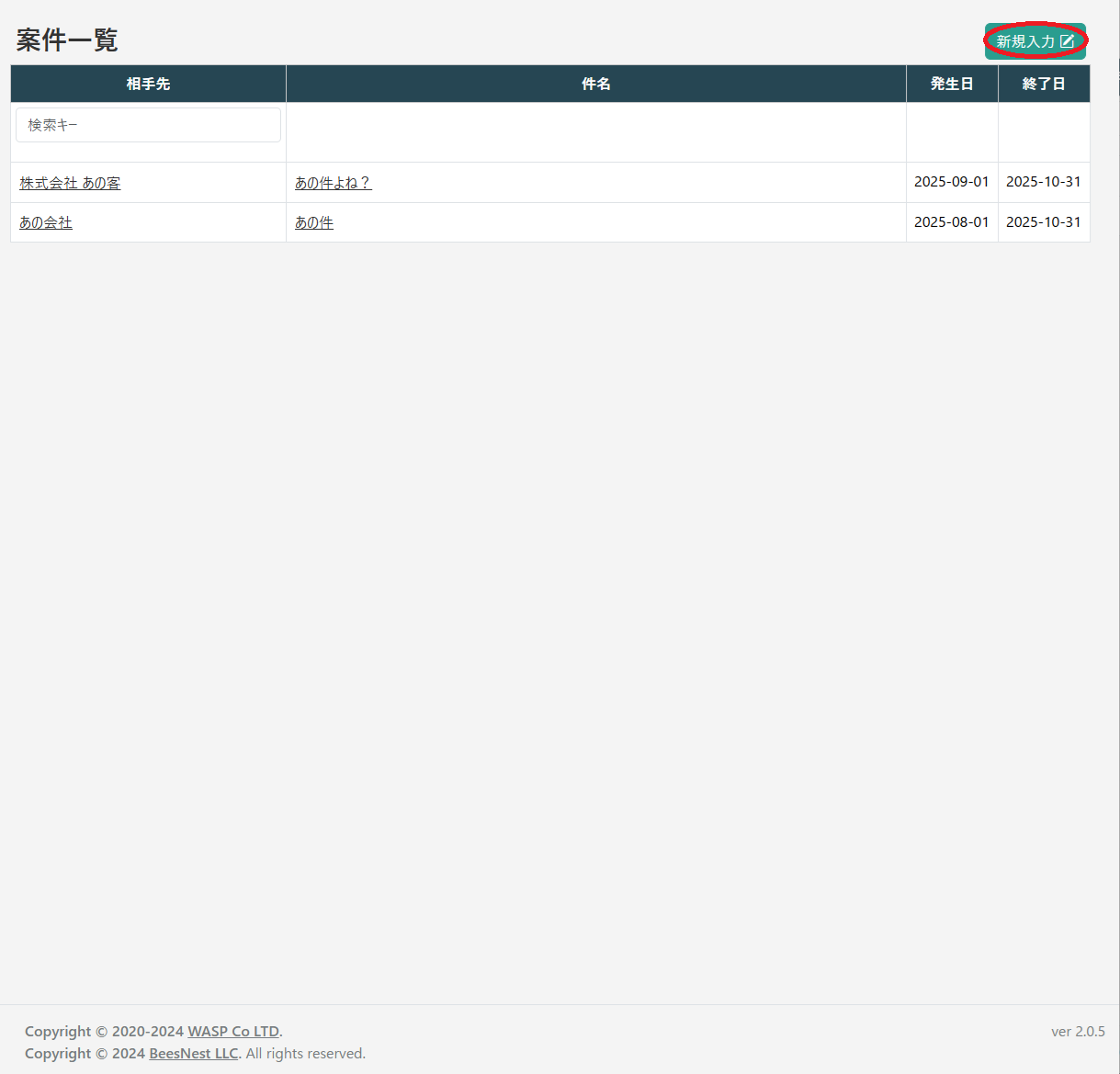Open the 株式会社 あの客 link
The height and width of the screenshot is (1074, 1120).
70,183
